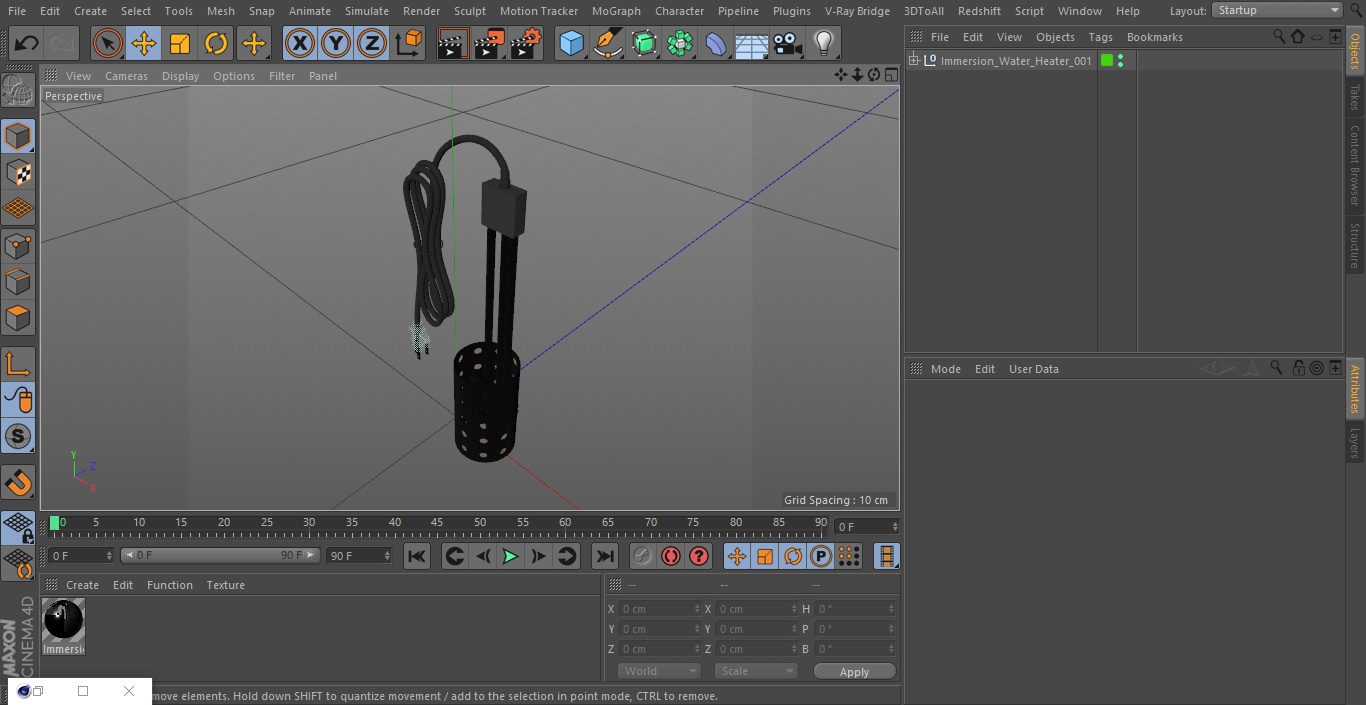Screen dimensions: 1366x705
Task: Click Locked Workplane icon
Action: point(18,528)
